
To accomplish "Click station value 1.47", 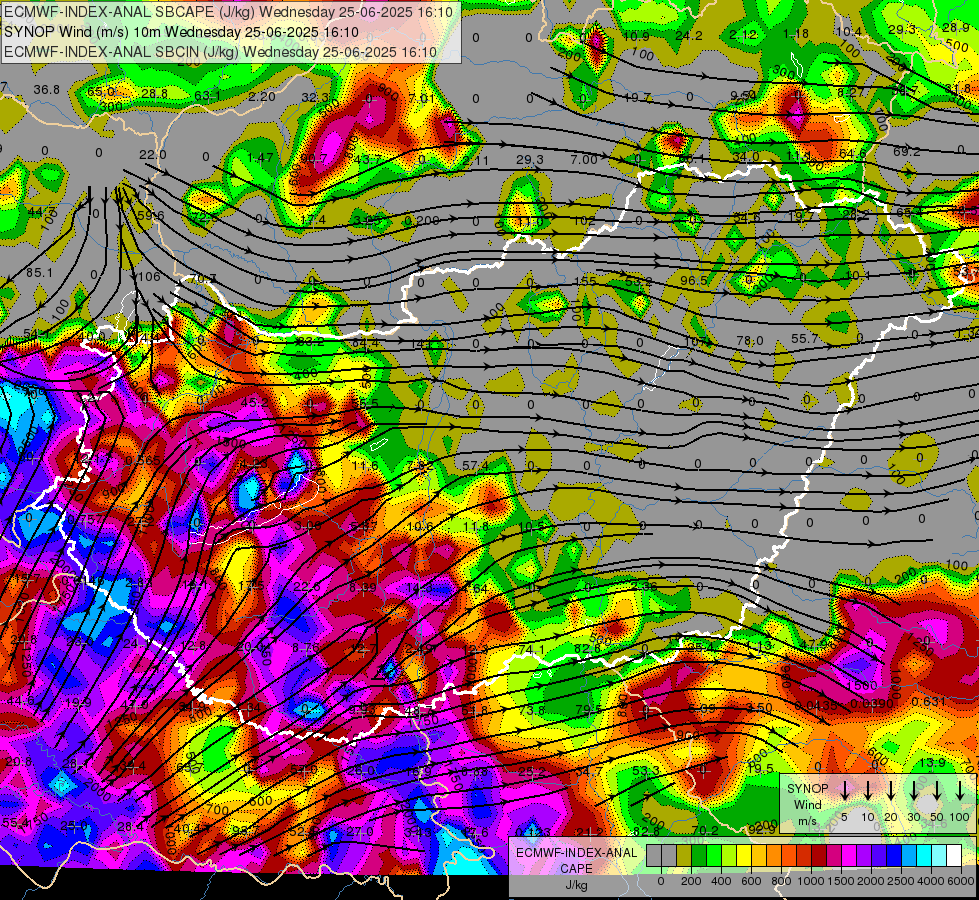I will coord(260,157).
